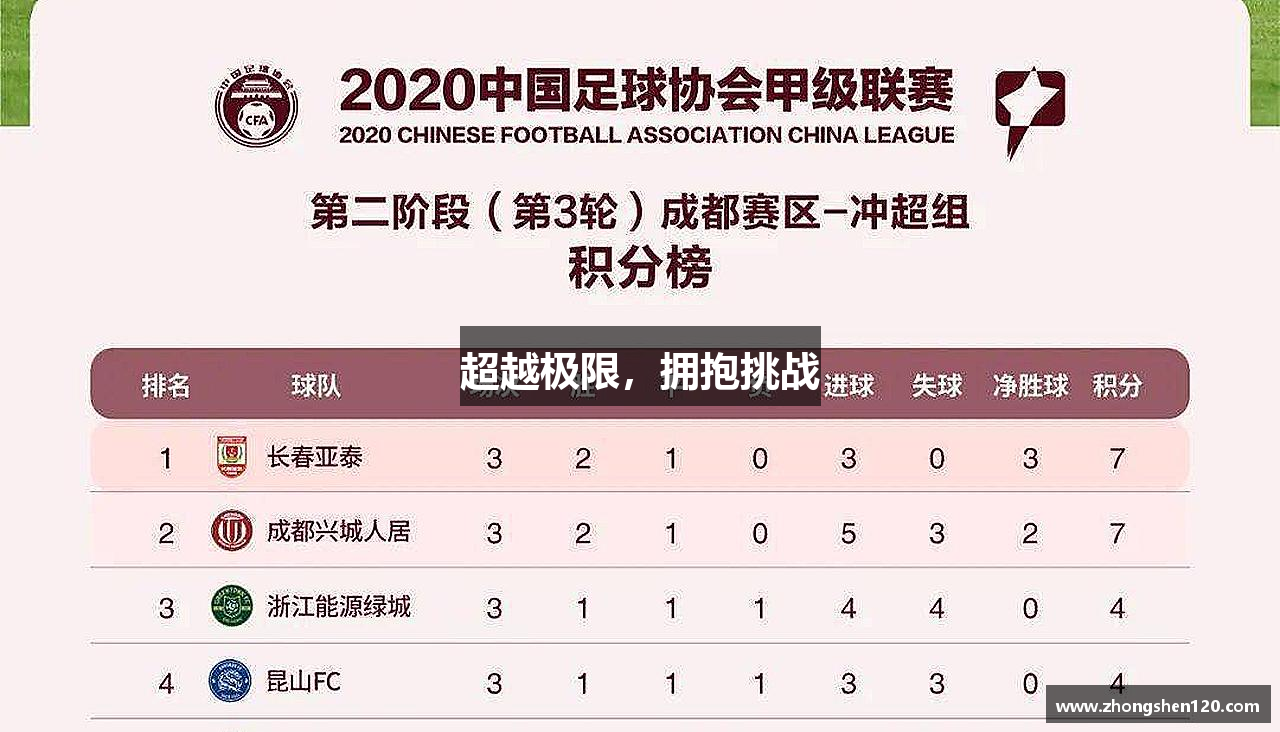
Task: Click the CFA association logo
Action: click(x=257, y=104)
